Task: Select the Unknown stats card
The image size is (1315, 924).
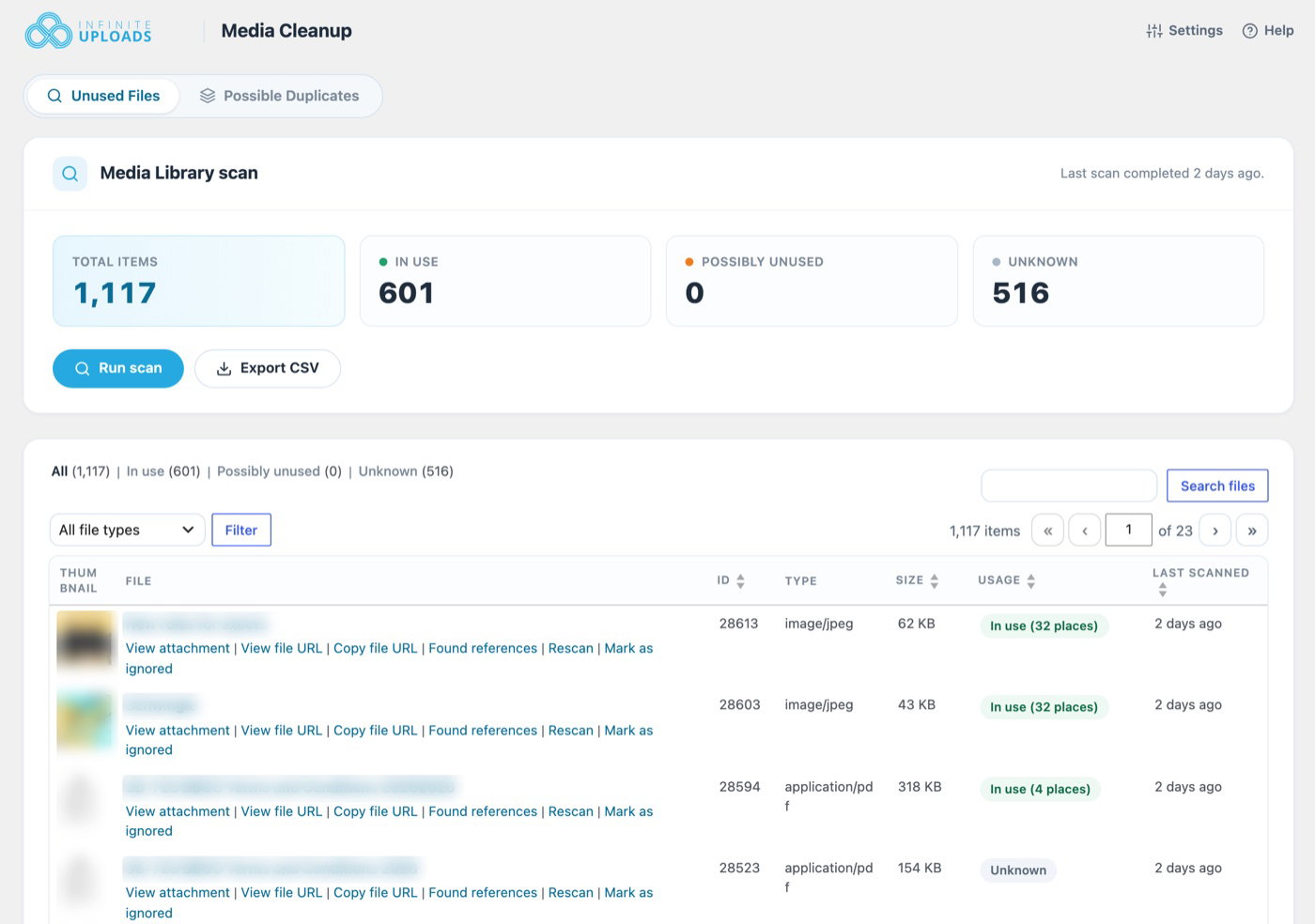Action: tap(1119, 281)
